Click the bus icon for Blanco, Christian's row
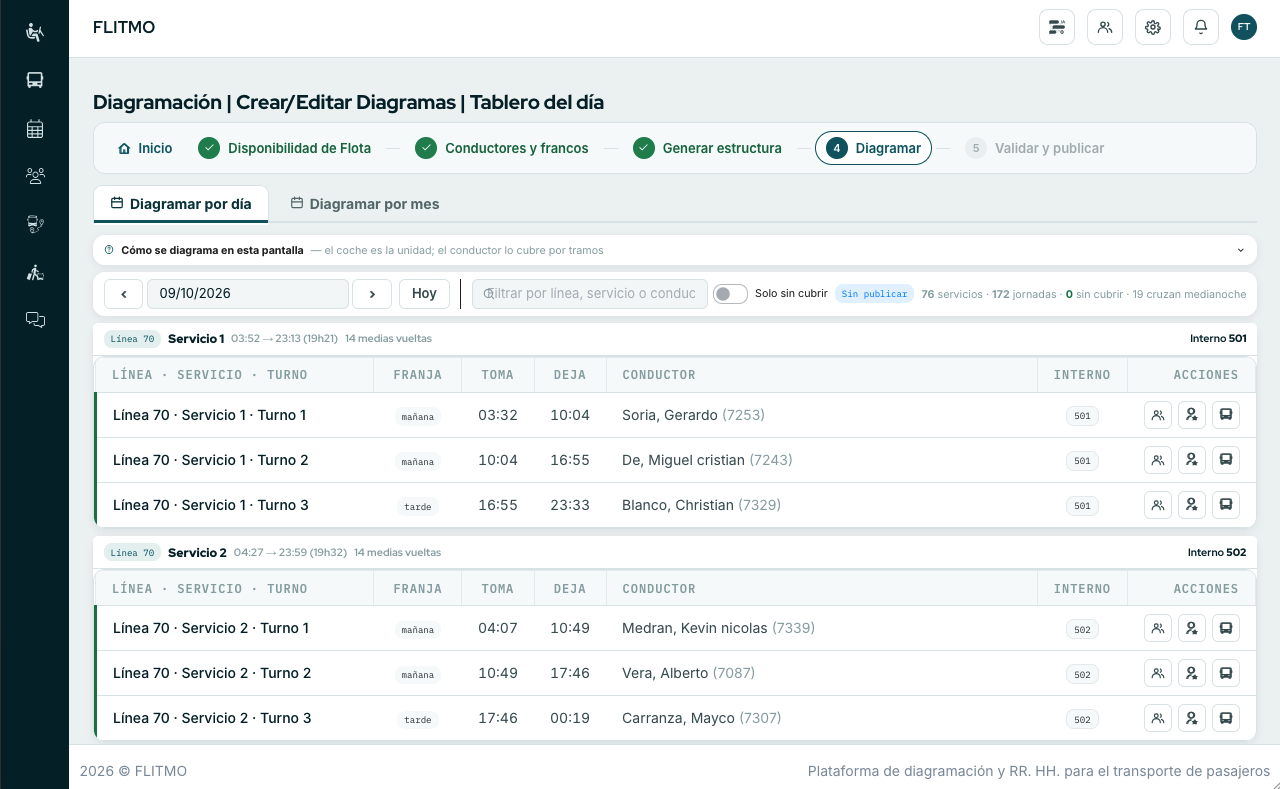 tap(1226, 505)
